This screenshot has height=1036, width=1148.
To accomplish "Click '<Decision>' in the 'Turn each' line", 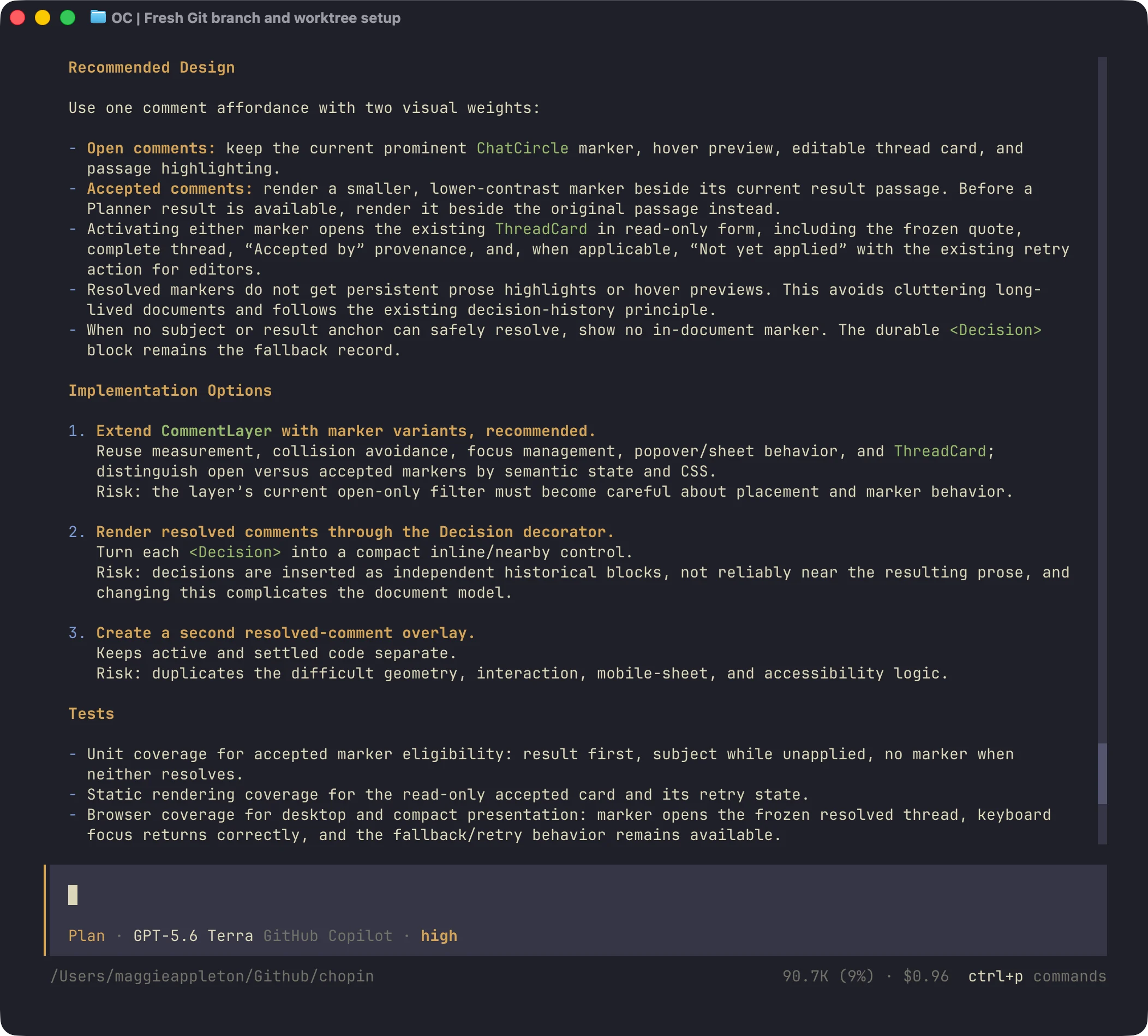I will click(x=235, y=552).
